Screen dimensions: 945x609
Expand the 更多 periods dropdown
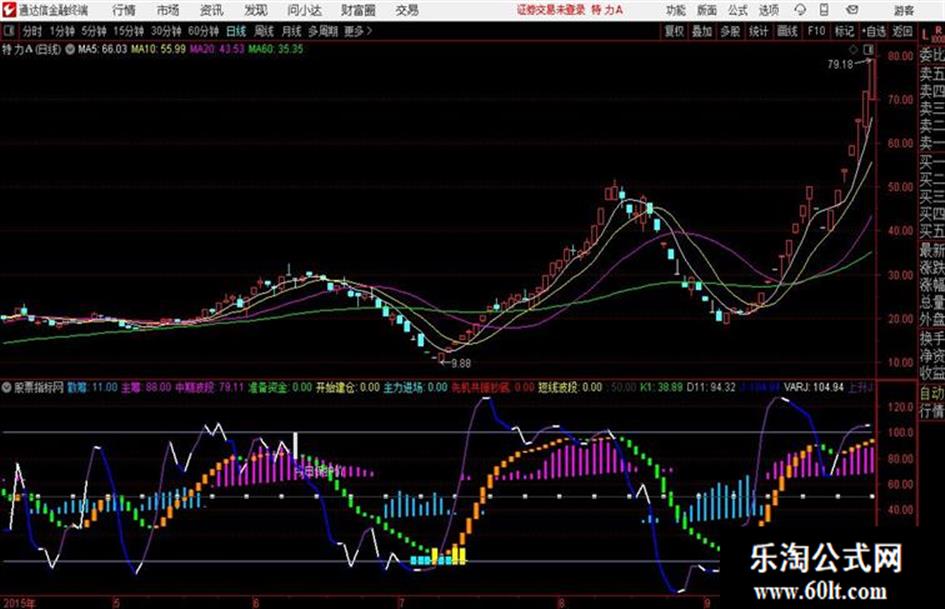[358, 31]
